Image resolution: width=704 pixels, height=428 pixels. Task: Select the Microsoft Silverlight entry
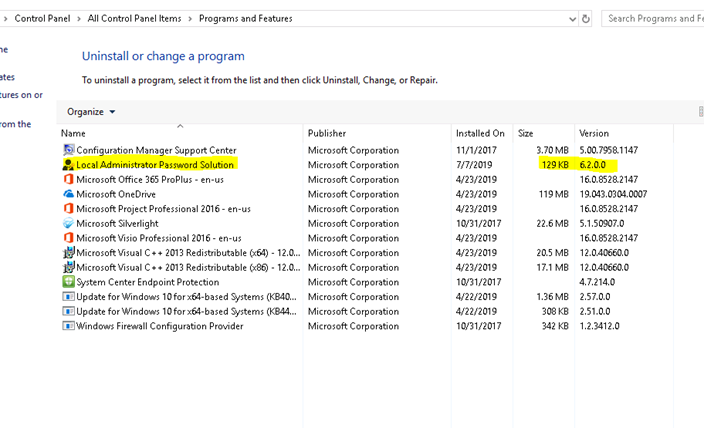[117, 223]
